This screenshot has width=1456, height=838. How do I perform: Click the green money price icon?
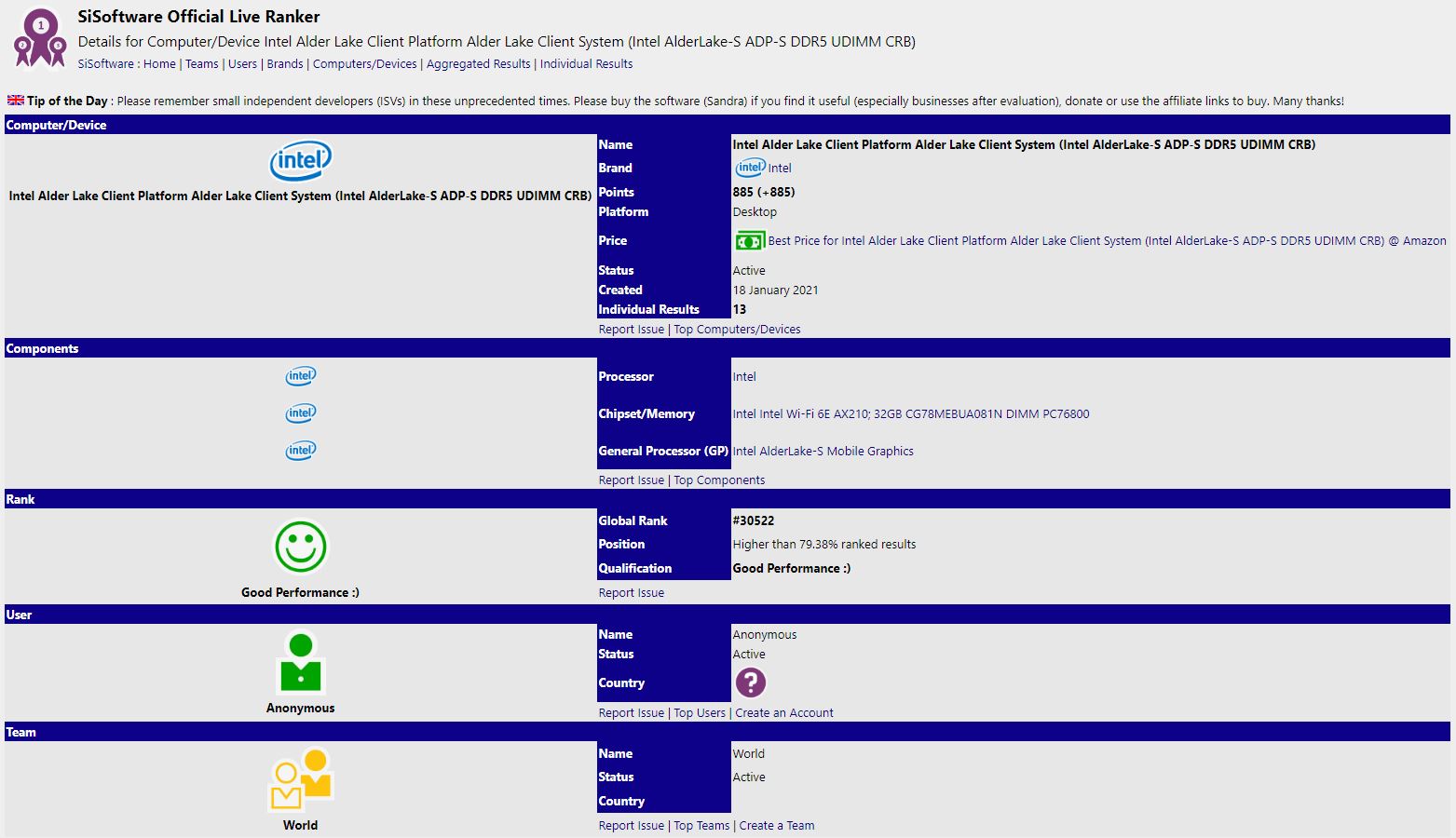pyautogui.click(x=749, y=241)
